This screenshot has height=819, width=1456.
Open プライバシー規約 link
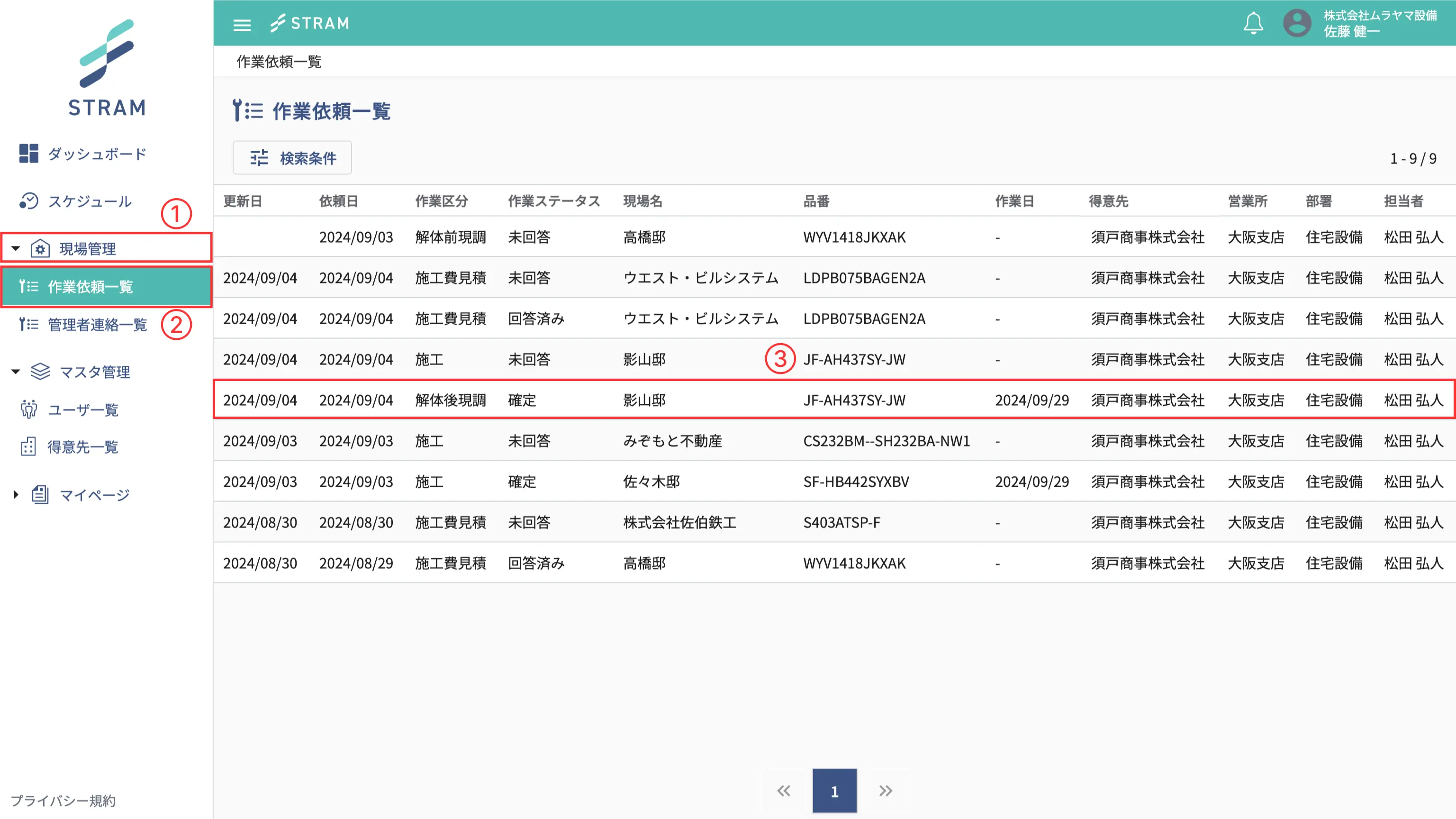click(63, 801)
